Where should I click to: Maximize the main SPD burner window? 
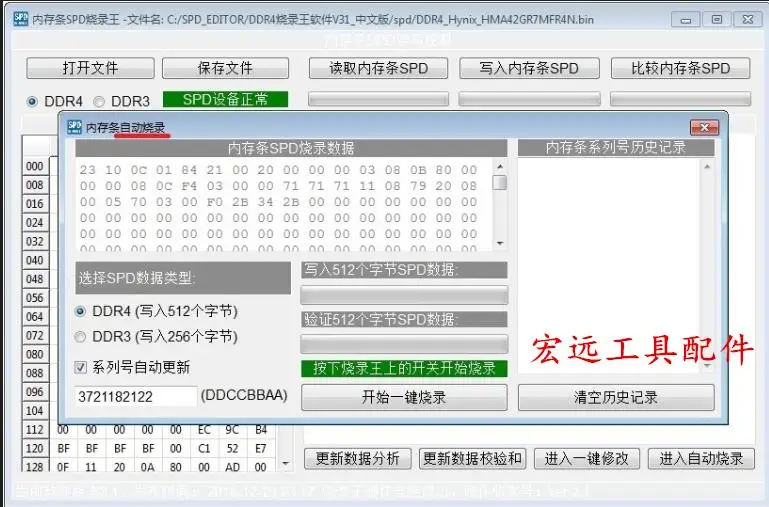coord(717,20)
